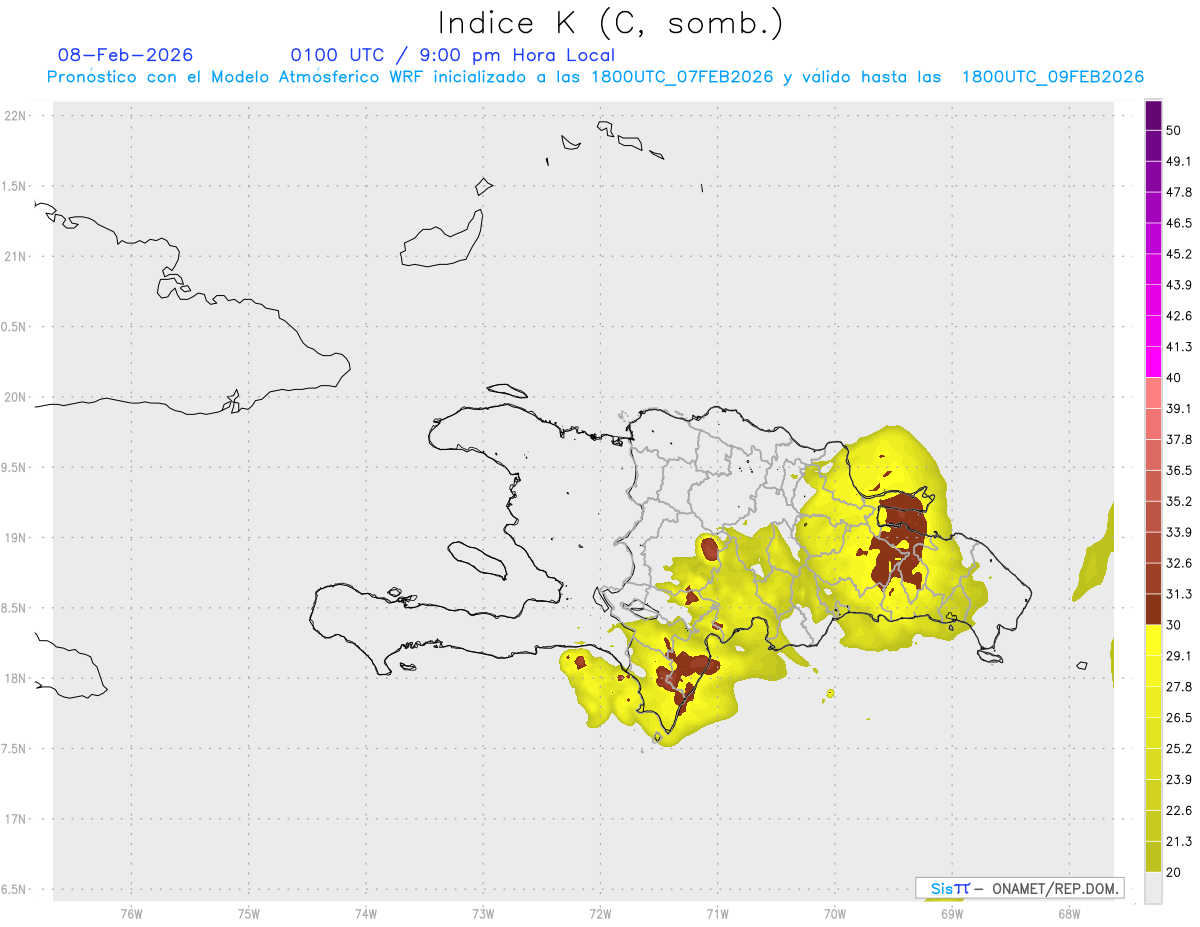Click the "18N" latitude axis label
This screenshot has height=927, width=1200.
tap(15, 678)
